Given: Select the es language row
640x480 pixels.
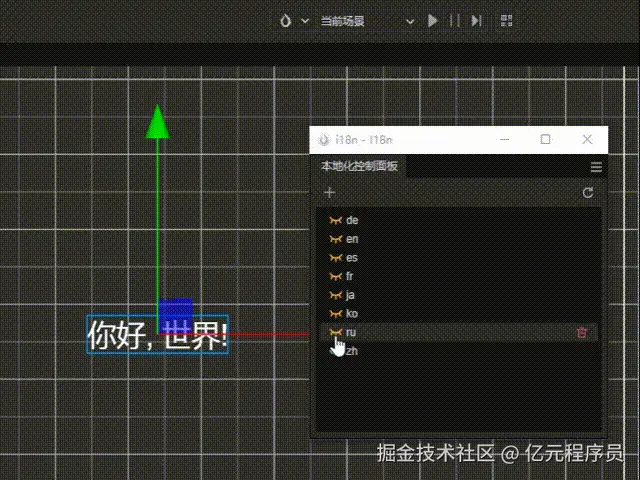Looking at the screenshot, I should [x=450, y=258].
